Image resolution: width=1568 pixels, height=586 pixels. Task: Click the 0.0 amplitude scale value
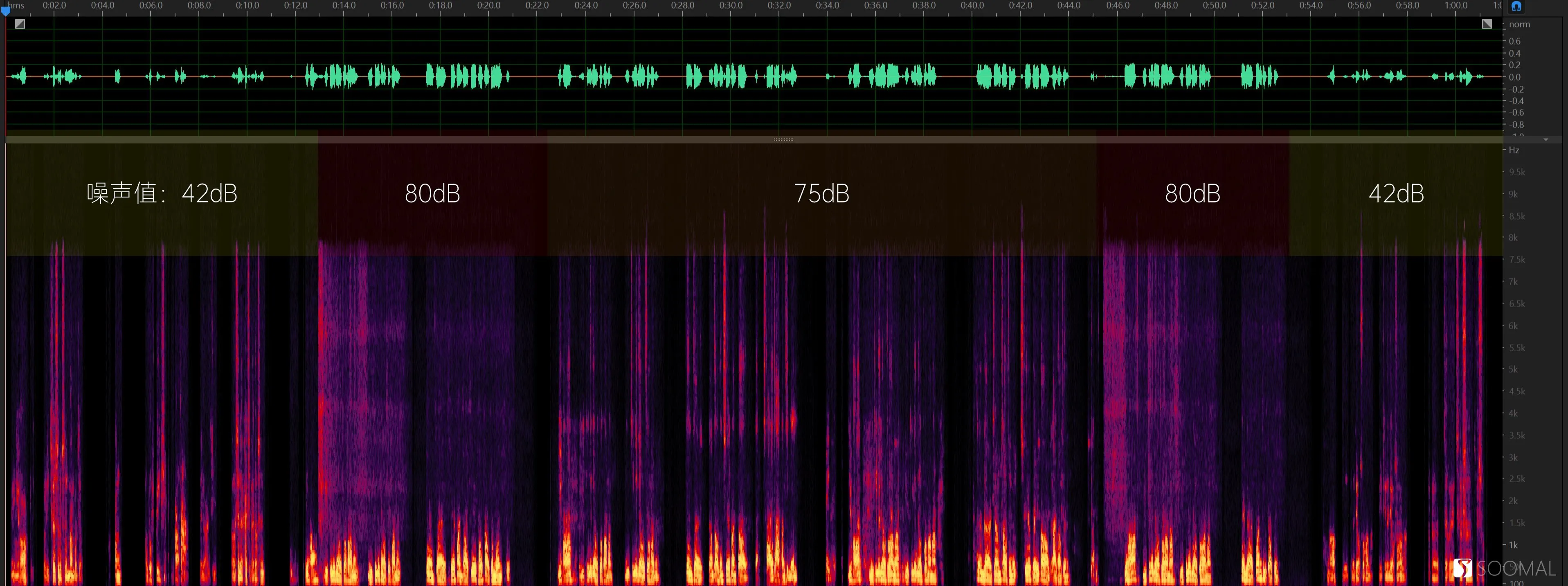pos(1514,77)
